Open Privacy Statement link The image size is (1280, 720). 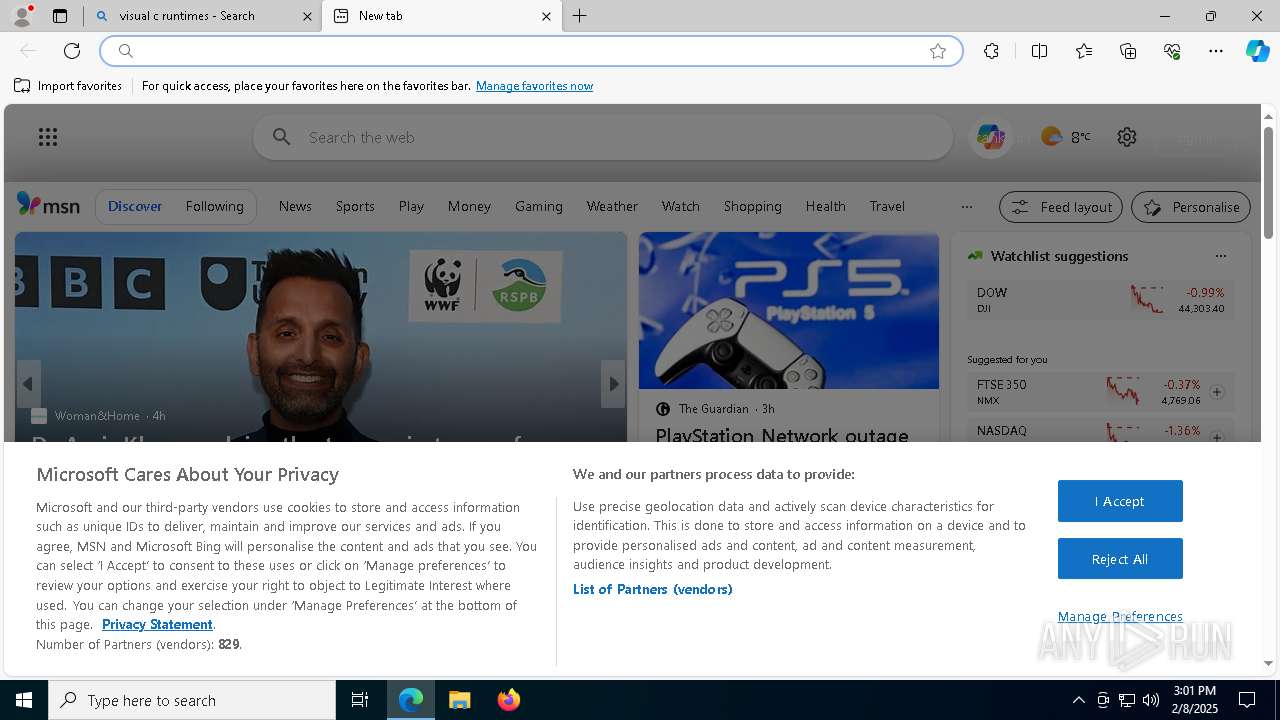coord(157,624)
